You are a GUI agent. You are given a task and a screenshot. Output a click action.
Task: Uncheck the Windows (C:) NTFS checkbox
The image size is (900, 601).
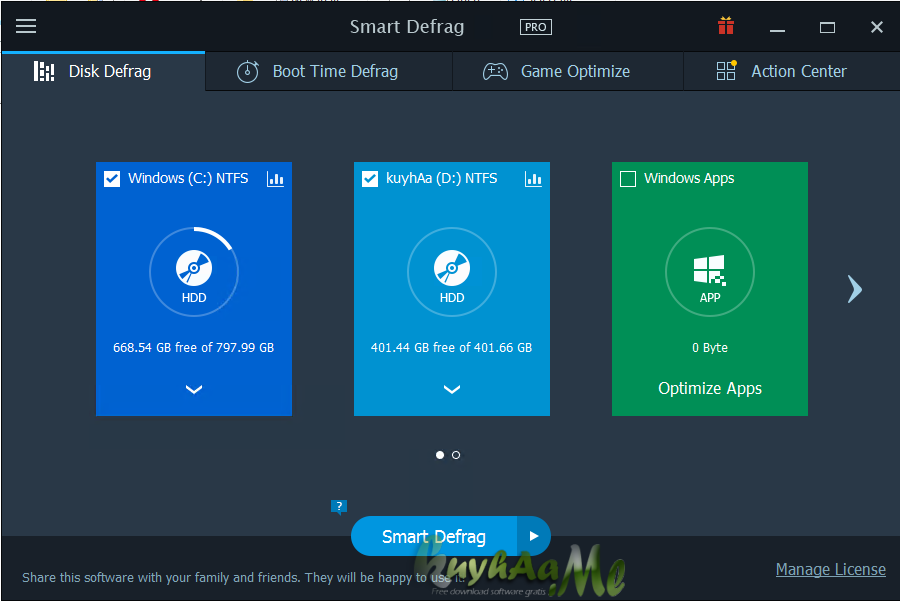click(112, 179)
